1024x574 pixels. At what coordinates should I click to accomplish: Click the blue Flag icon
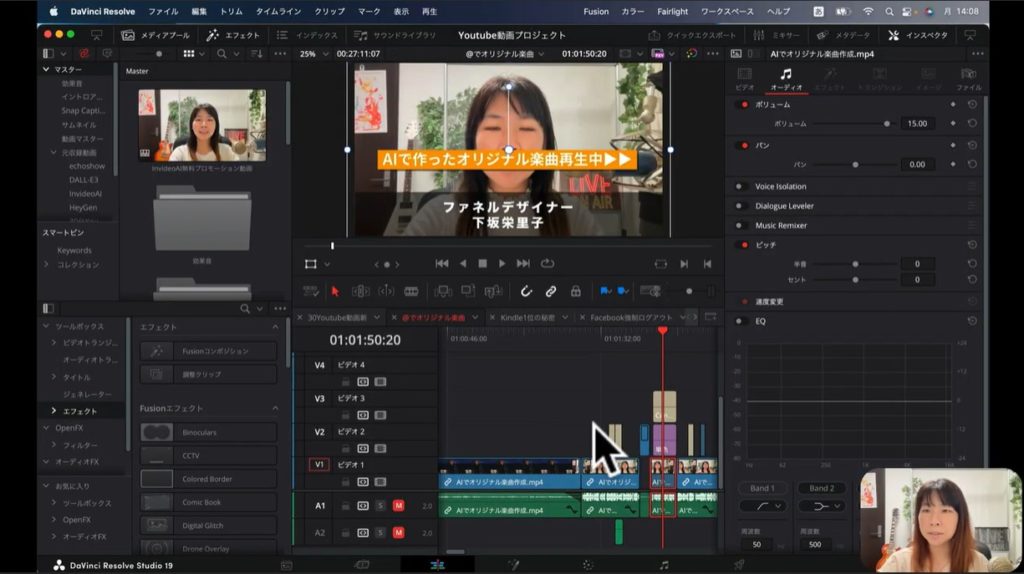pyautogui.click(x=604, y=291)
